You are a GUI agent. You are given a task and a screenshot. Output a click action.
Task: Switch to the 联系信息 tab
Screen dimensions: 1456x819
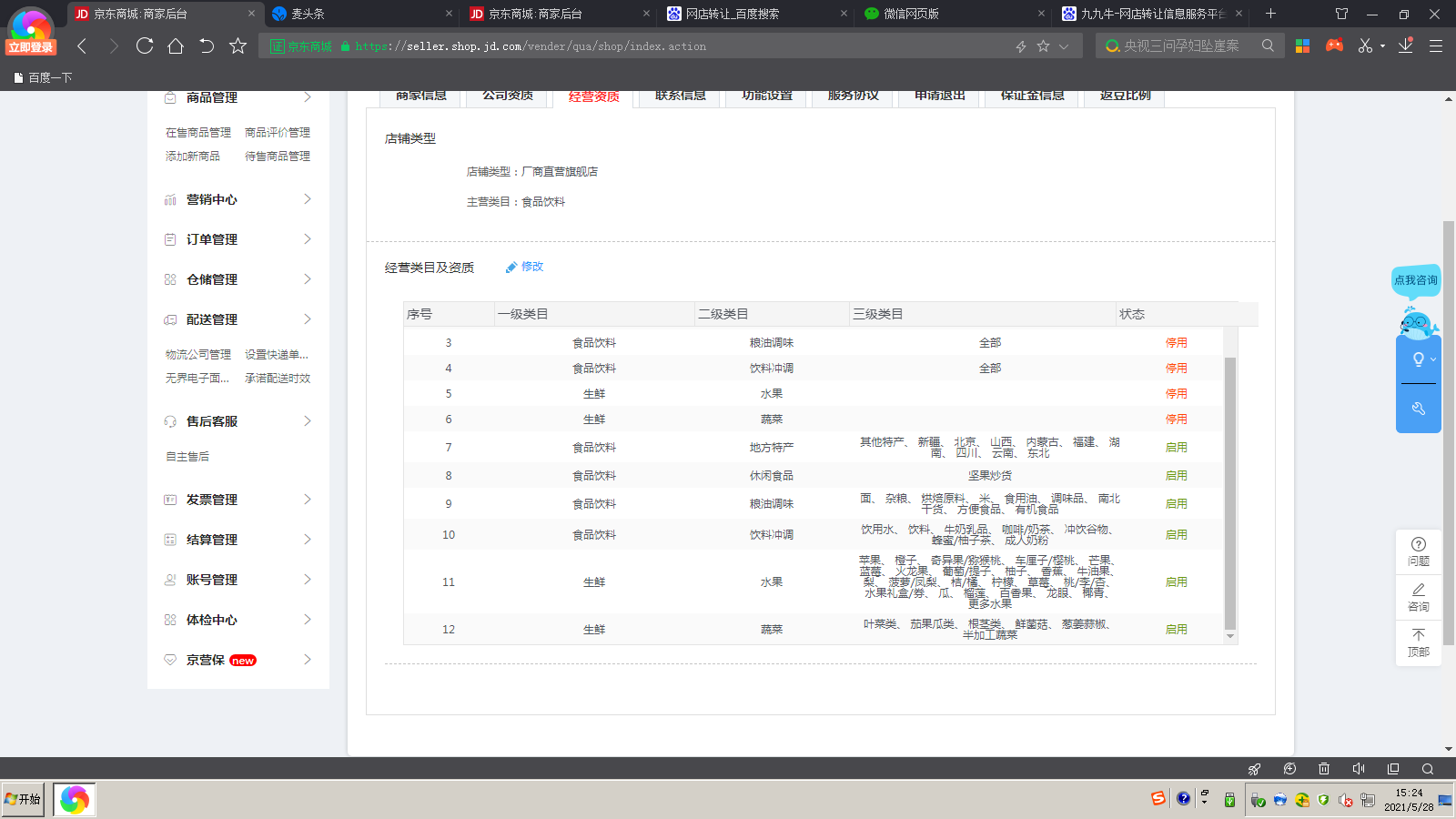click(681, 97)
